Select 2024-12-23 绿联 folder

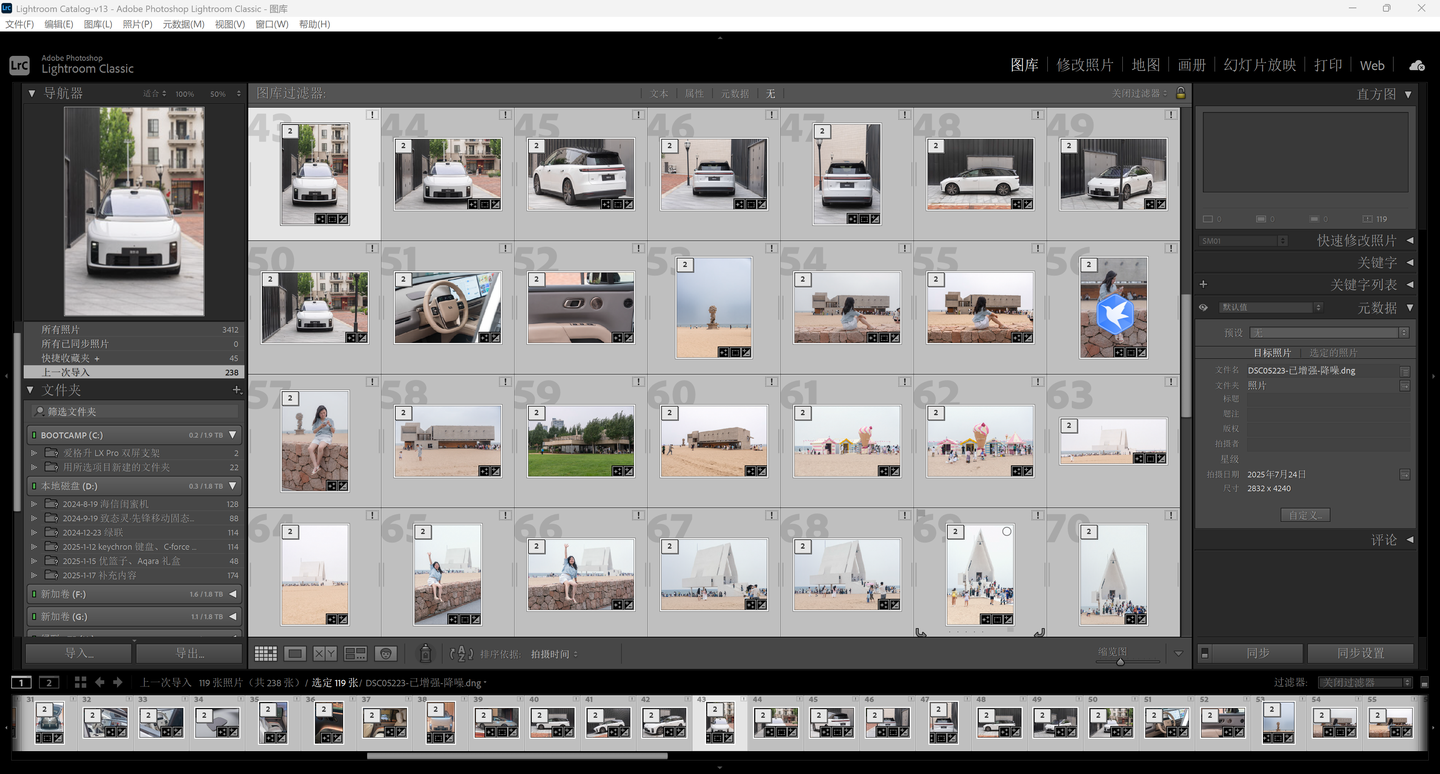(132, 533)
